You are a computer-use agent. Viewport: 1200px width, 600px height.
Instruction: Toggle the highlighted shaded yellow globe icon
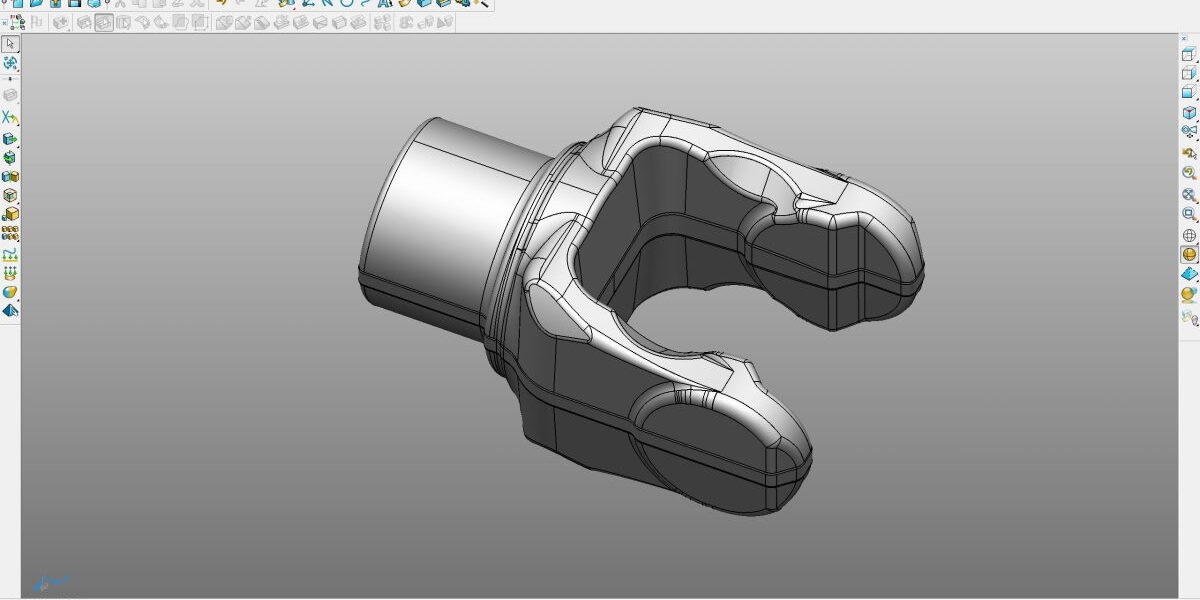coord(1189,254)
